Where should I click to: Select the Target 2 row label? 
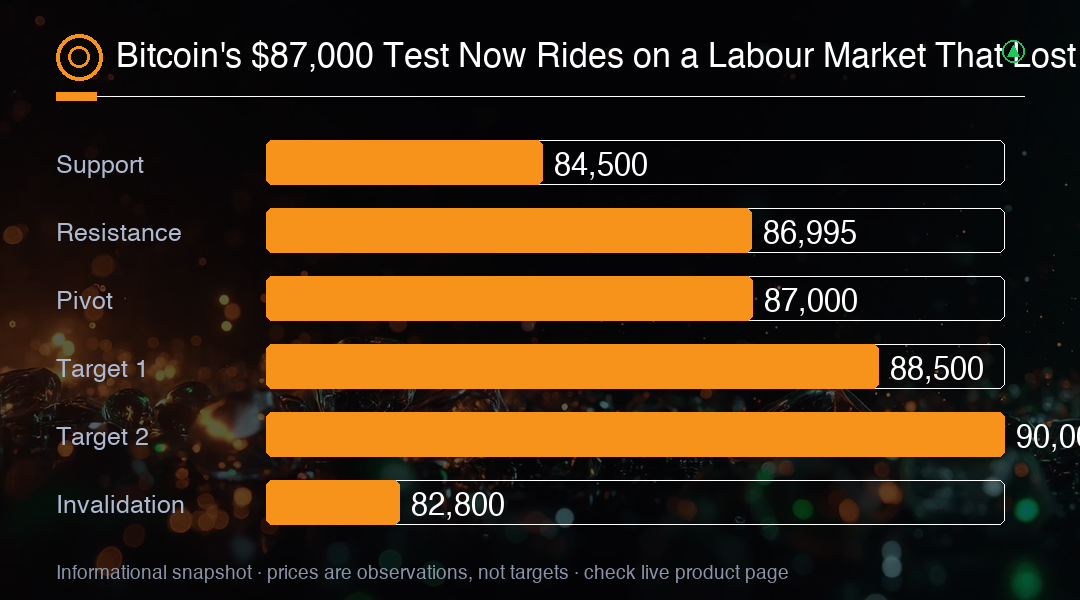pyautogui.click(x=103, y=437)
